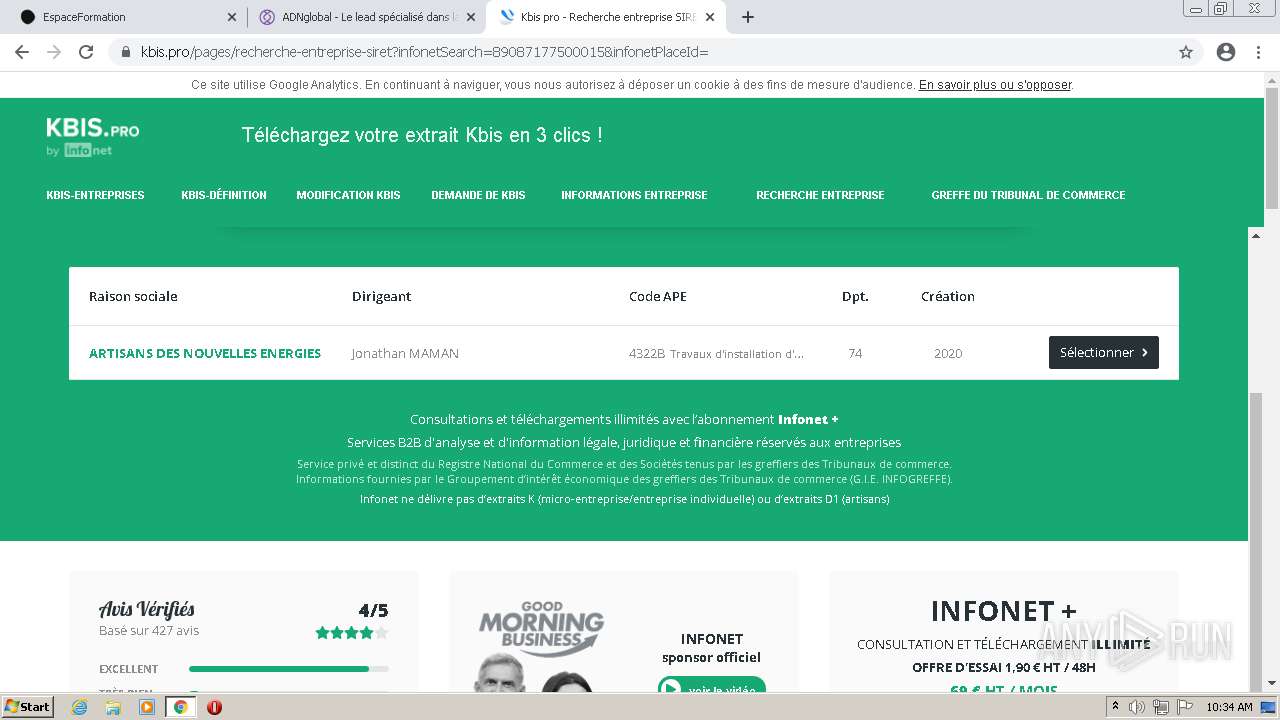Open the Chrome profile avatar icon
The image size is (1280, 720).
coord(1226,52)
